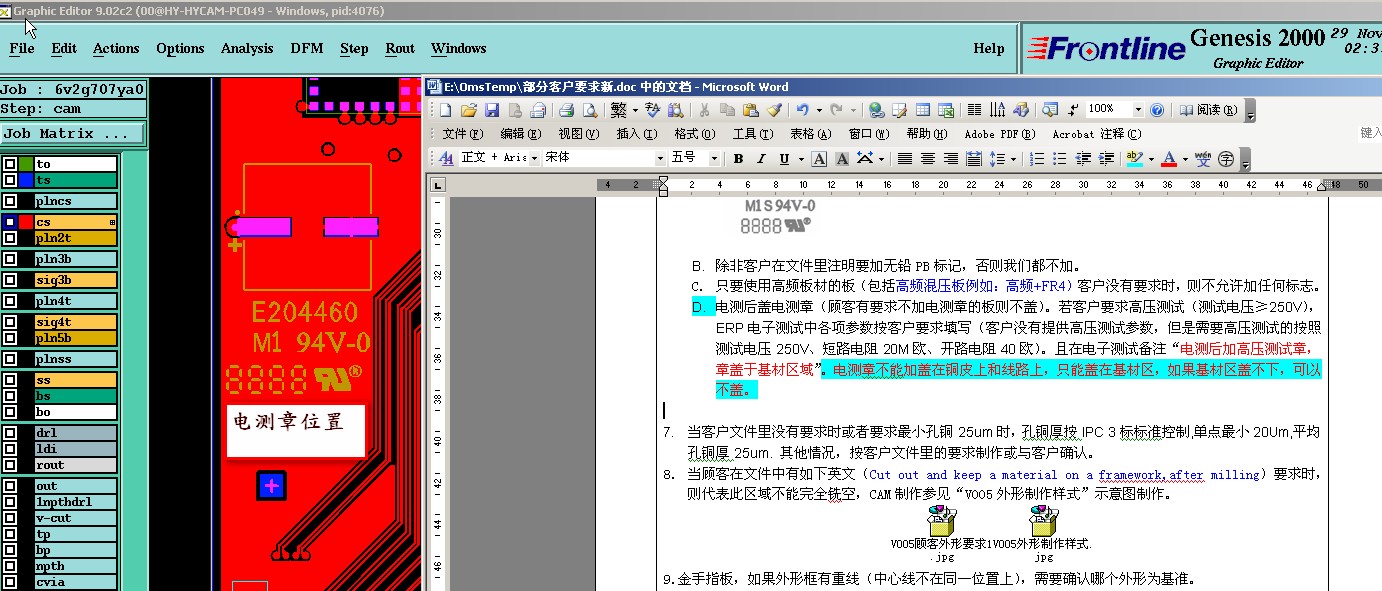Align text to the right
Image resolution: width=1382 pixels, height=591 pixels.
coord(950,158)
